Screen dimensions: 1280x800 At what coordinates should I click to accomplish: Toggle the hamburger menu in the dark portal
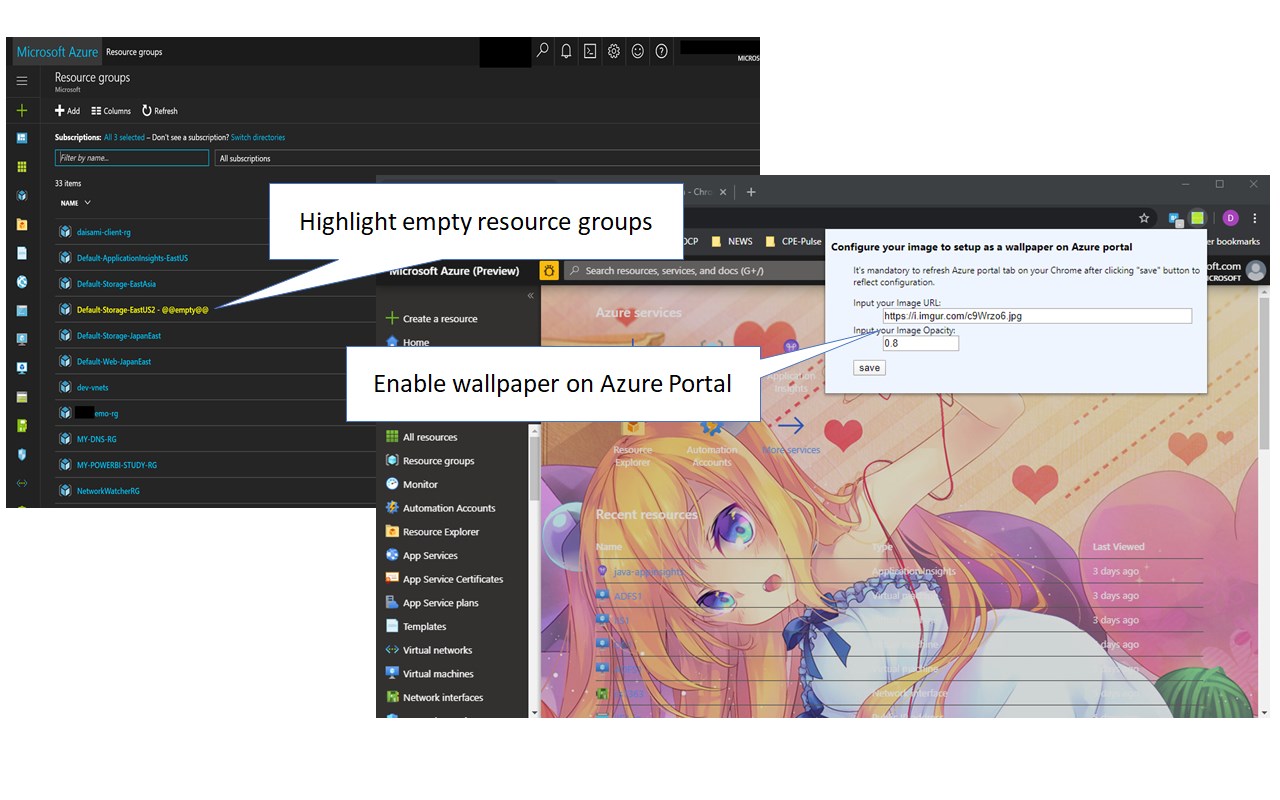tap(22, 81)
